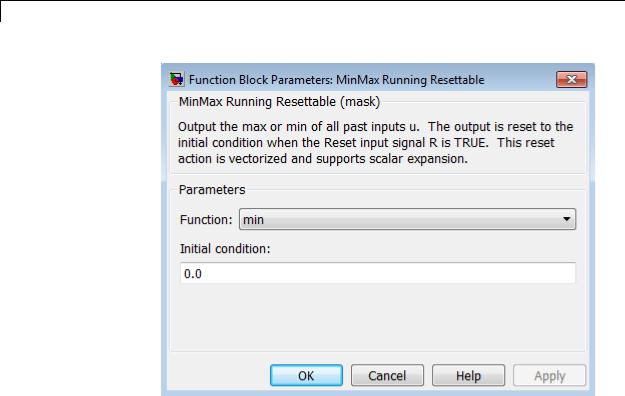Click the grayed-out Apply button
The width and height of the screenshot is (625, 396).
click(550, 375)
